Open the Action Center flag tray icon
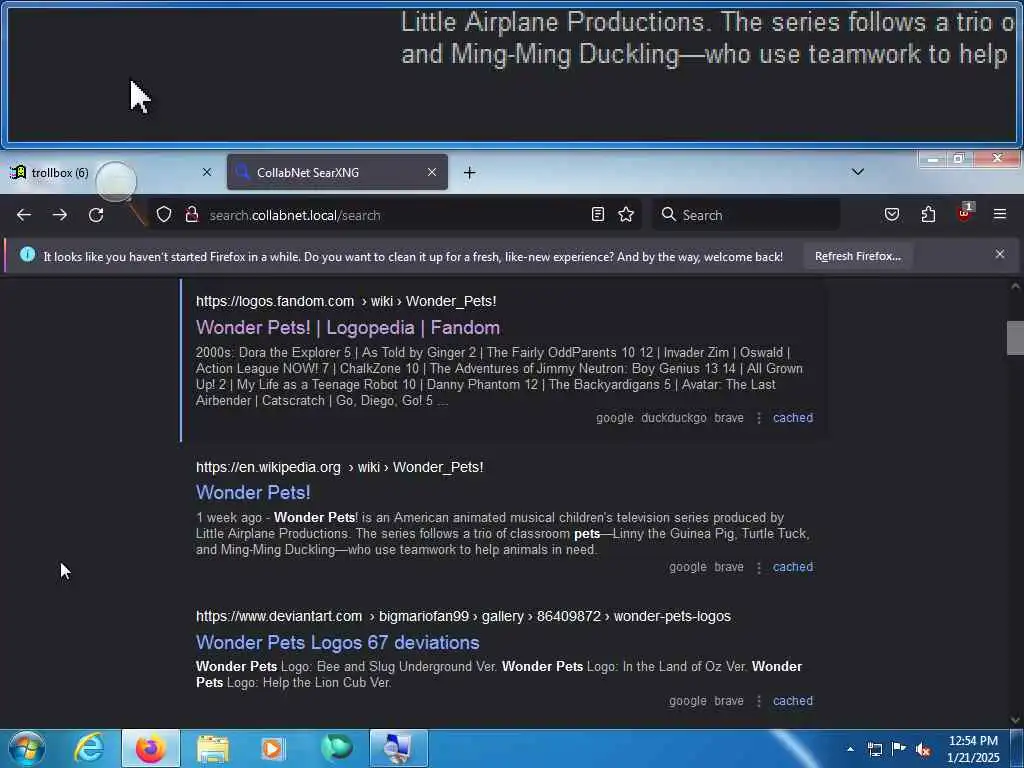Viewport: 1024px width, 768px height. tap(899, 748)
